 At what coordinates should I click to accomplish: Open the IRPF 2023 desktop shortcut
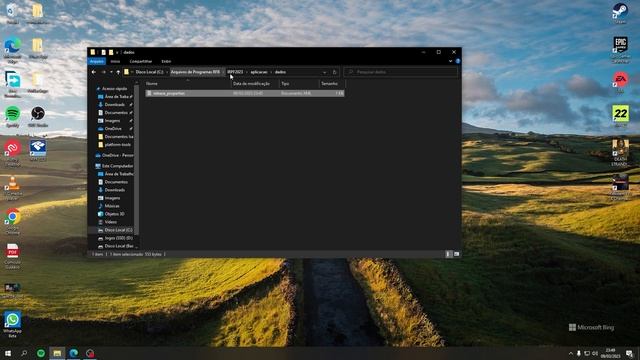coord(38,151)
